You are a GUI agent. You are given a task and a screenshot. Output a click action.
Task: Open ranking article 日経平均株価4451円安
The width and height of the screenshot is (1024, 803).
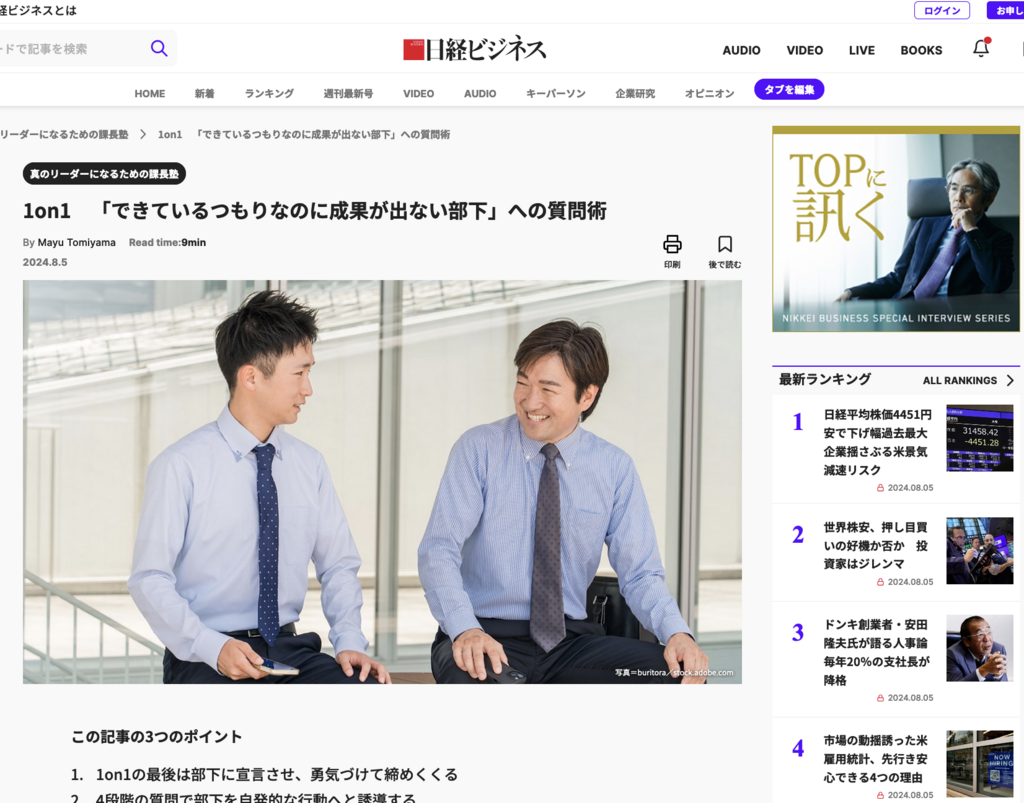click(x=877, y=442)
